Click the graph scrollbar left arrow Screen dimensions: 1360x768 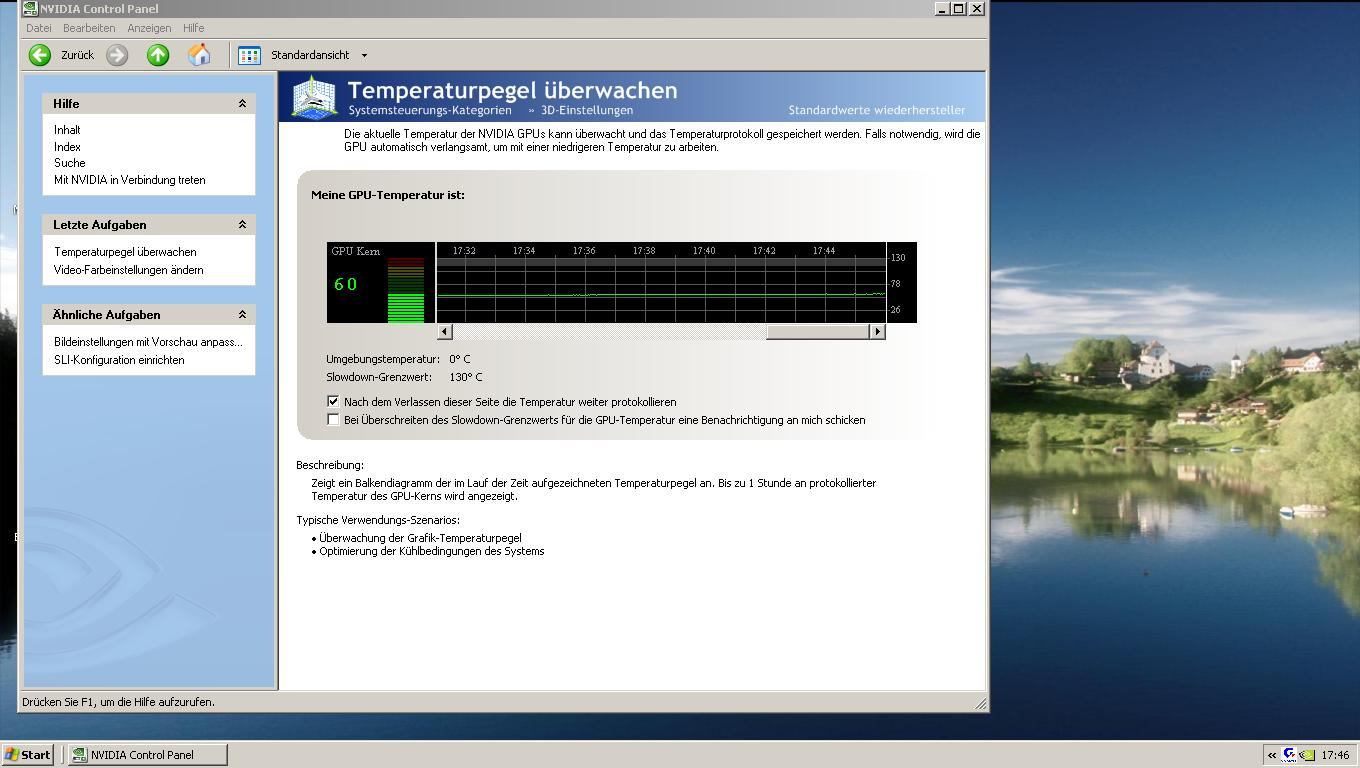(445, 331)
